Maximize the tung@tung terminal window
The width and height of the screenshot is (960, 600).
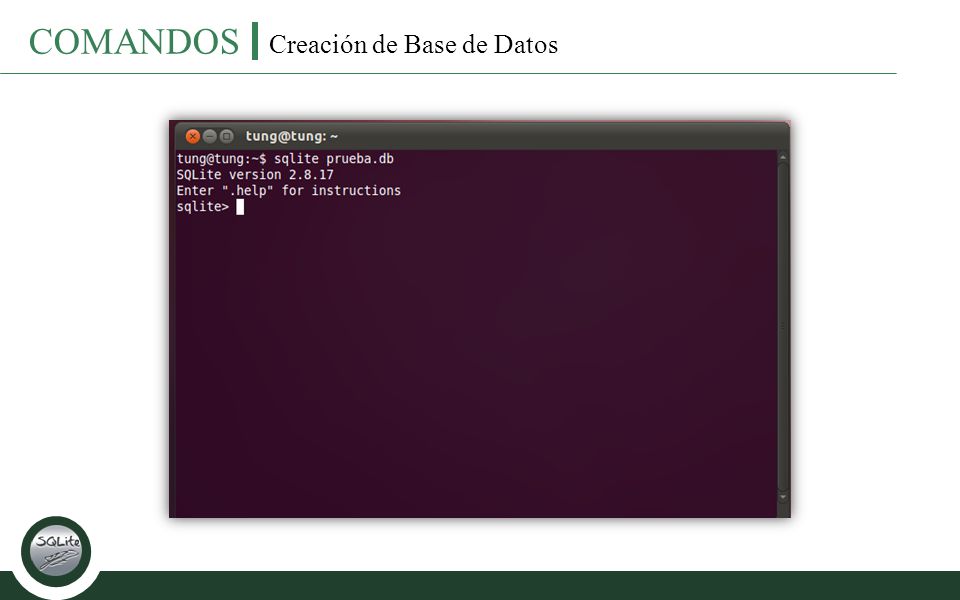[x=226, y=136]
